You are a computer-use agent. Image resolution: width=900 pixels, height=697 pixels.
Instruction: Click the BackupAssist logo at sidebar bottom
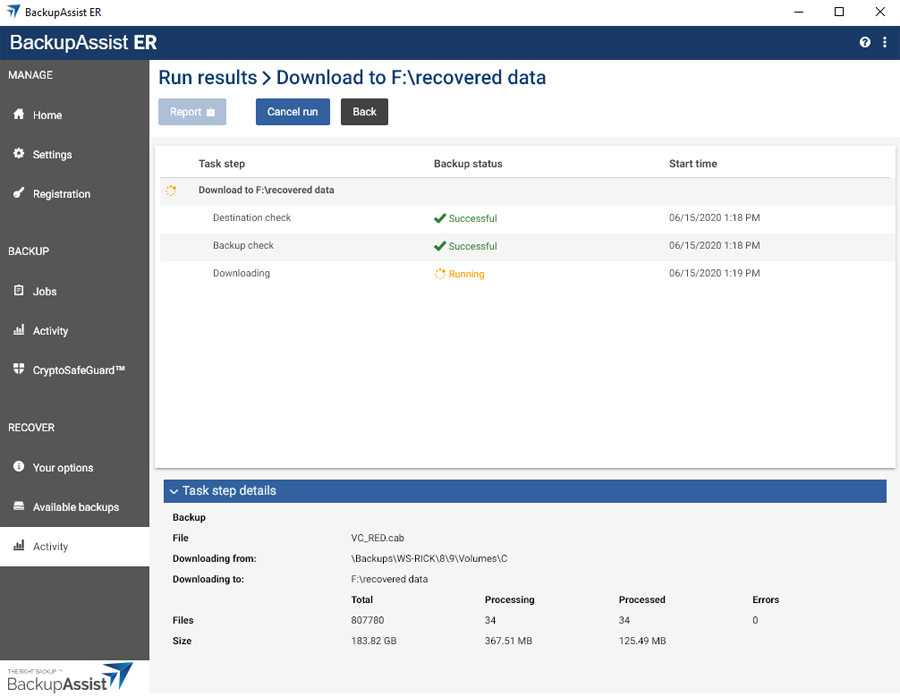(70, 677)
